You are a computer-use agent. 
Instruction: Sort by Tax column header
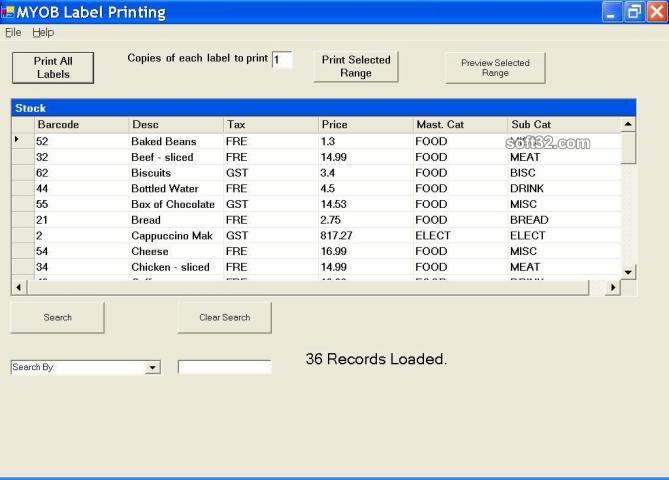click(271, 125)
